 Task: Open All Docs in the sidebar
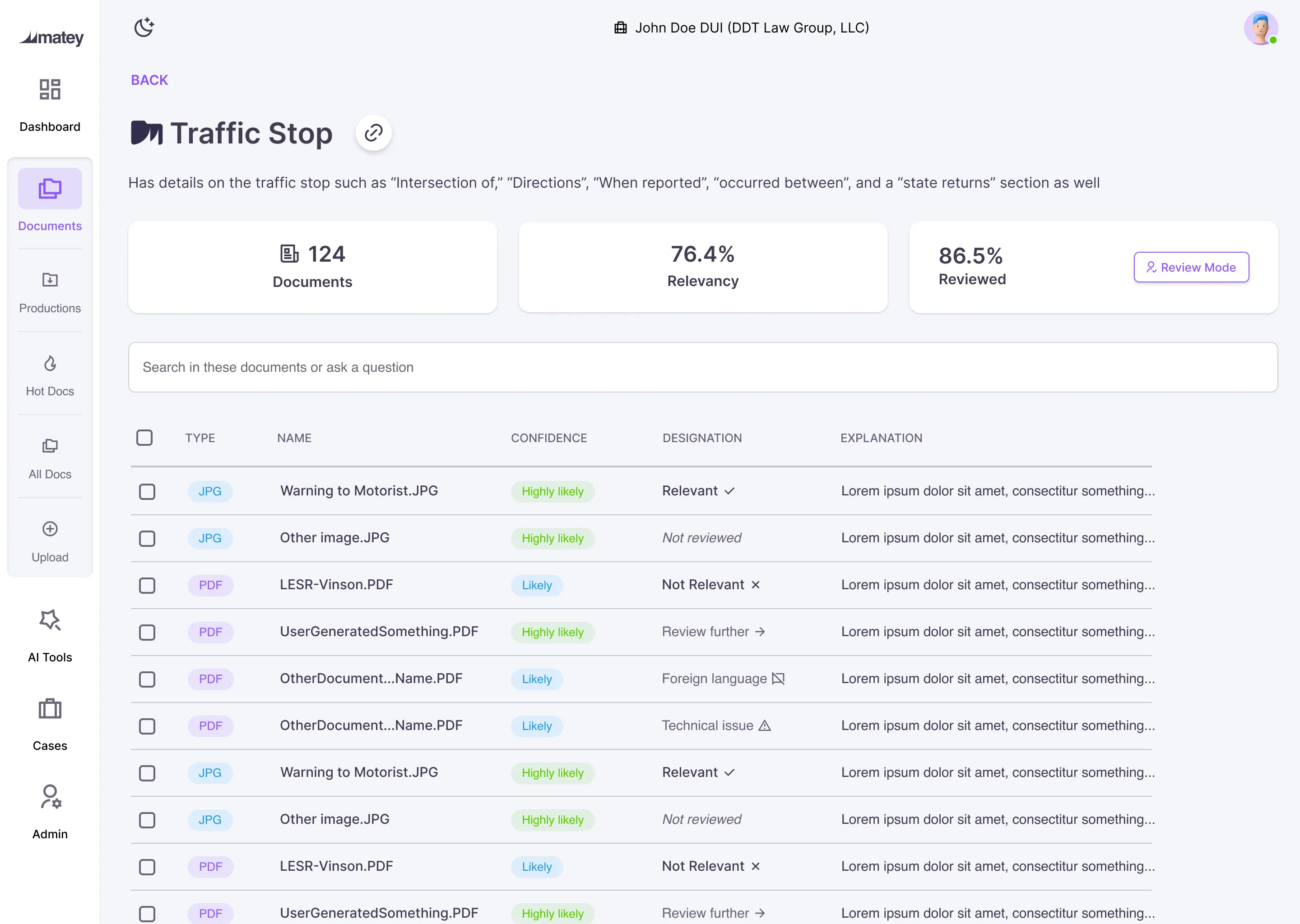click(50, 446)
